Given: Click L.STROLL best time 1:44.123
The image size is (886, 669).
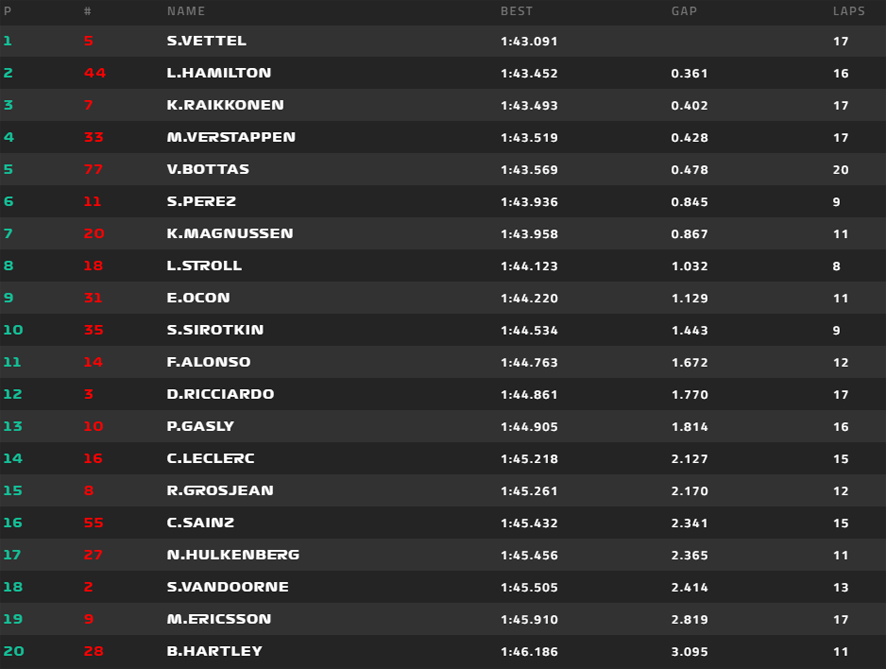Looking at the screenshot, I should pyautogui.click(x=529, y=266).
